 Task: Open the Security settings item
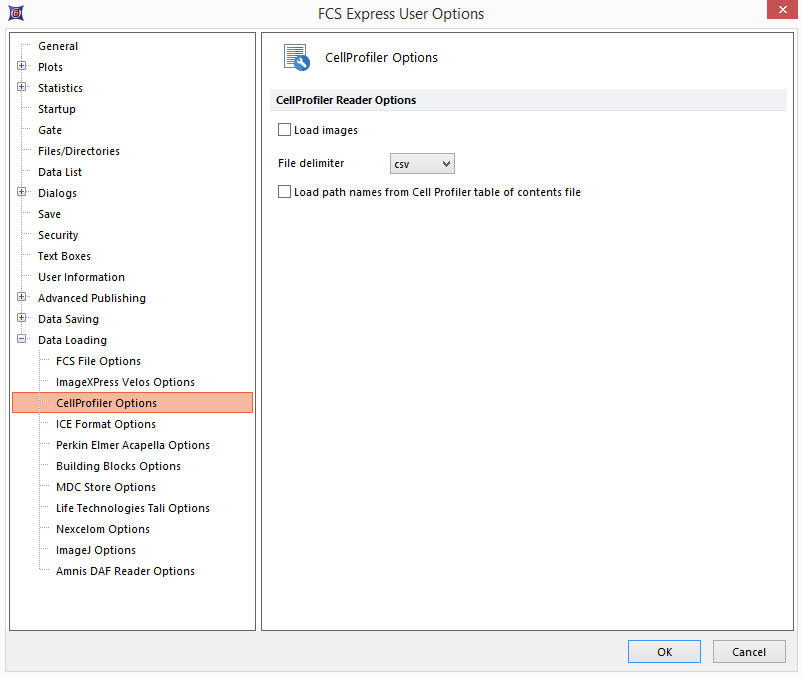click(x=58, y=235)
